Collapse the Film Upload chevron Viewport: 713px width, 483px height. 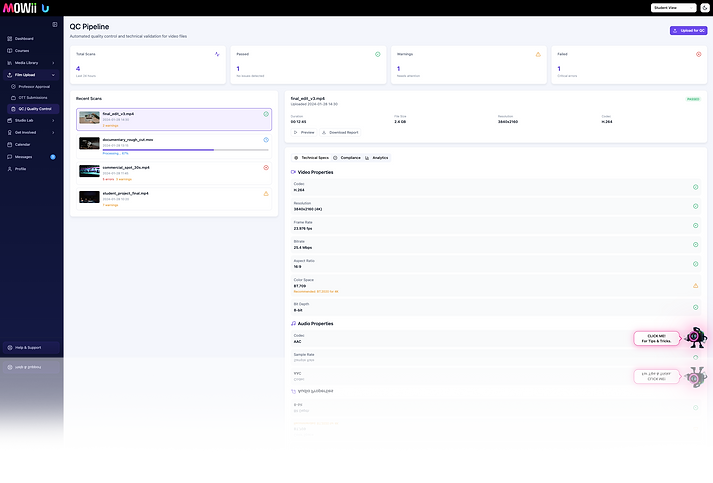click(53, 75)
